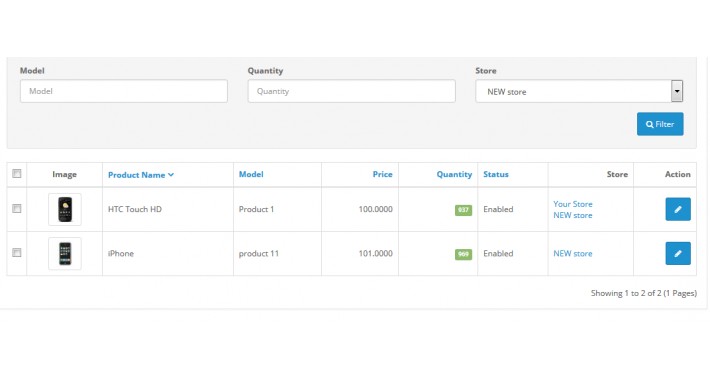
Task: Click the Action column header
Action: [x=677, y=174]
